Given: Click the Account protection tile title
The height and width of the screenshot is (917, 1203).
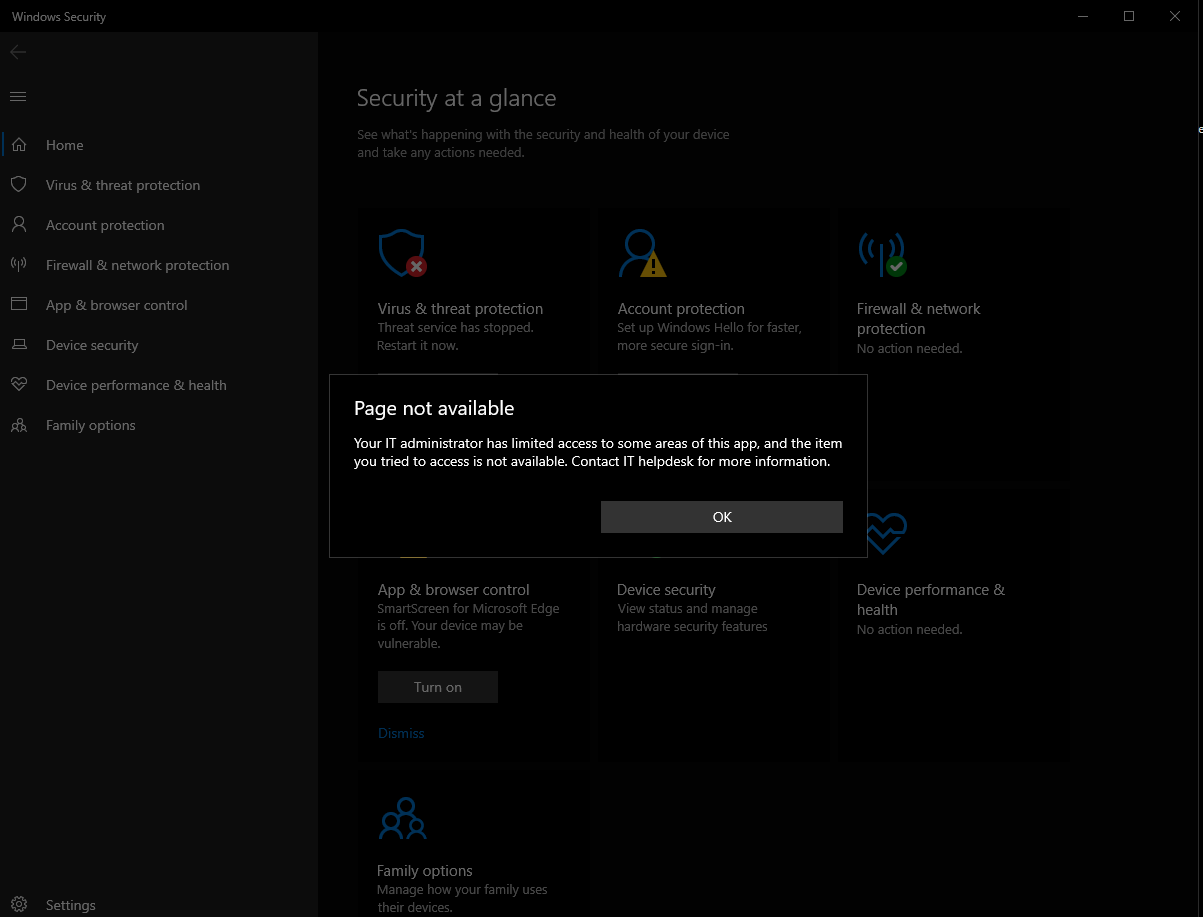Looking at the screenshot, I should 681,309.
